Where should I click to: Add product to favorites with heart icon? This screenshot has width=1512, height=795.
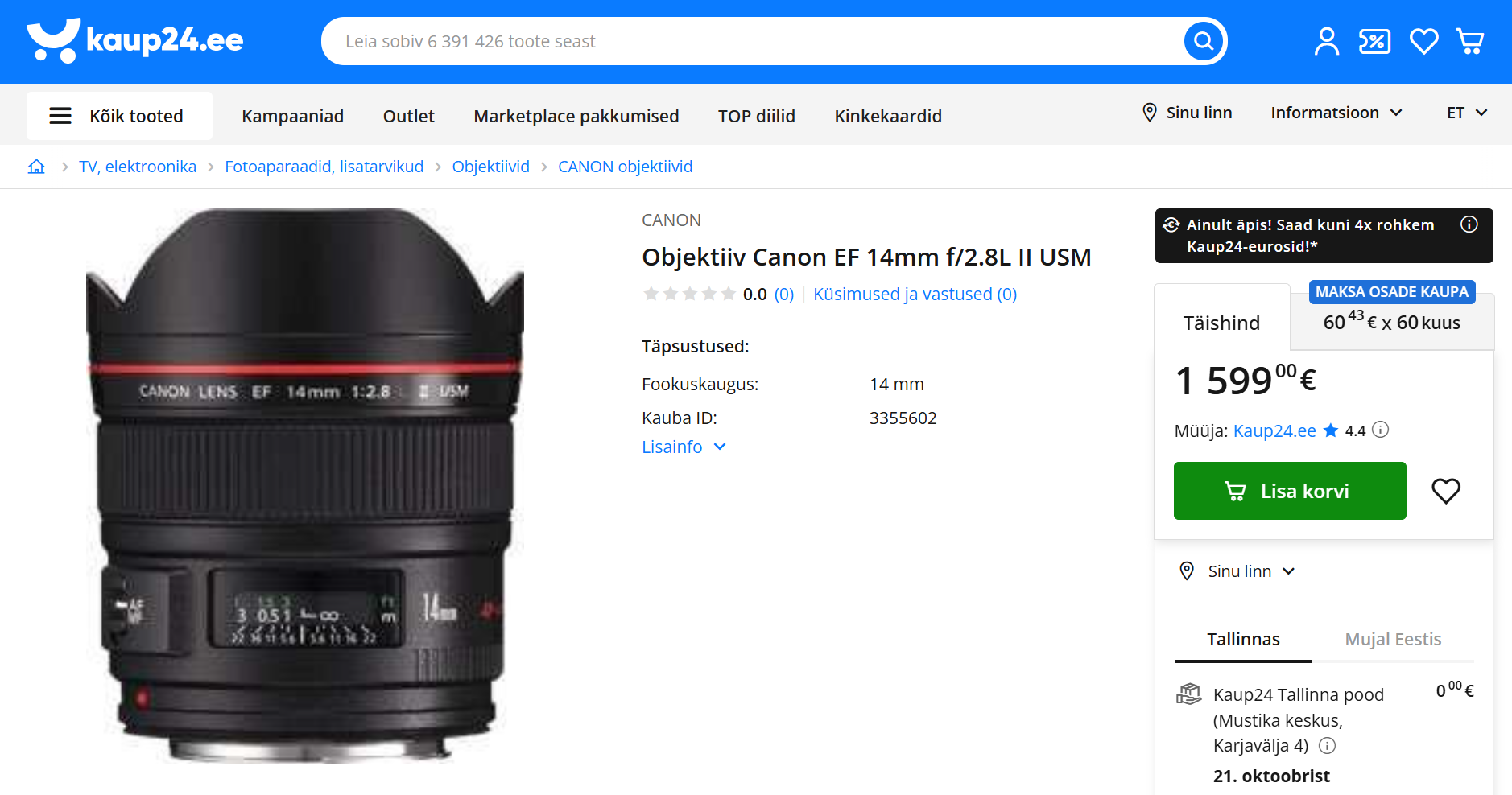(1445, 491)
